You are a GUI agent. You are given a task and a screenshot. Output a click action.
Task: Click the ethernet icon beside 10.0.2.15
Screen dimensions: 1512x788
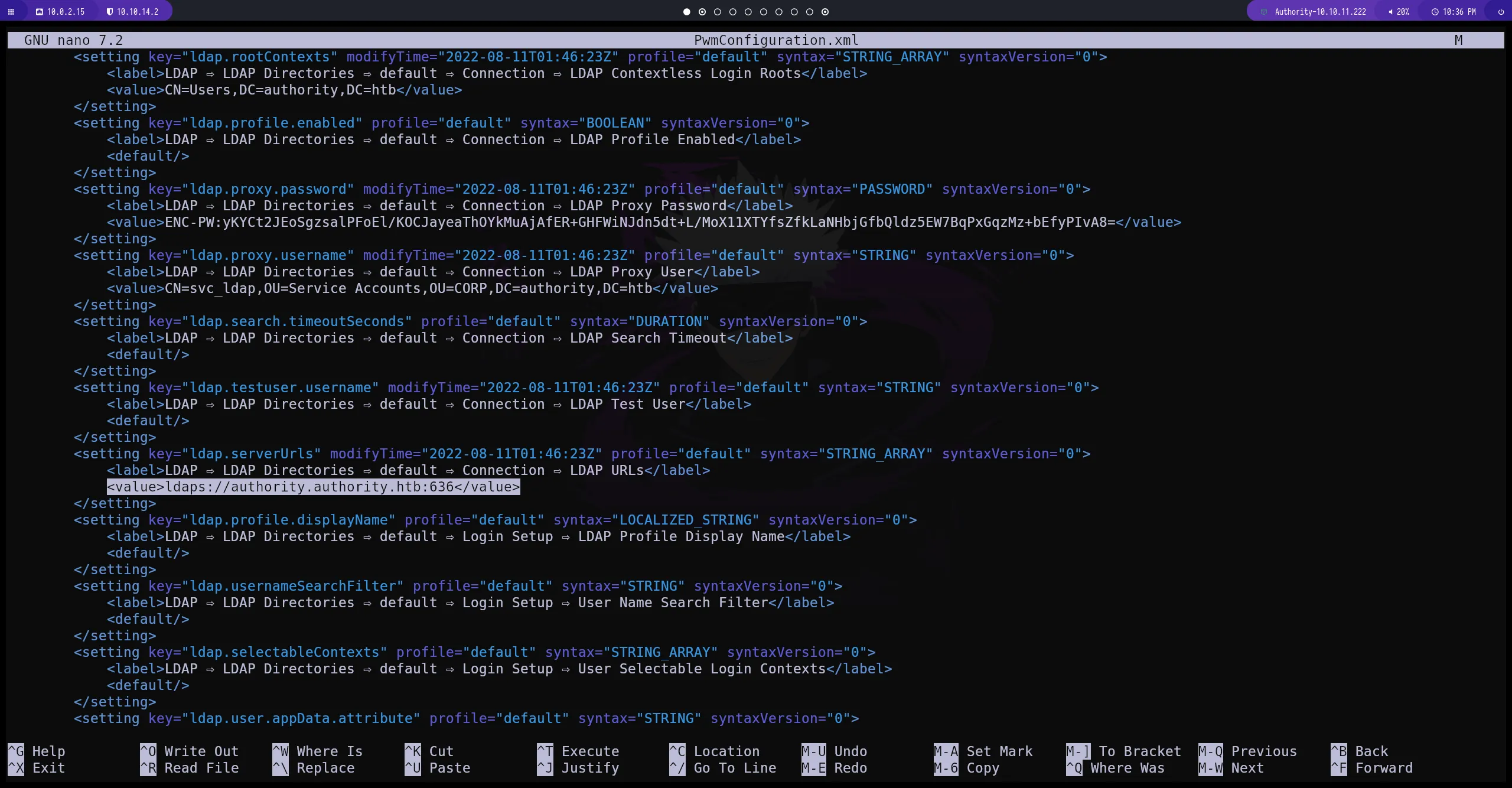[x=39, y=11]
